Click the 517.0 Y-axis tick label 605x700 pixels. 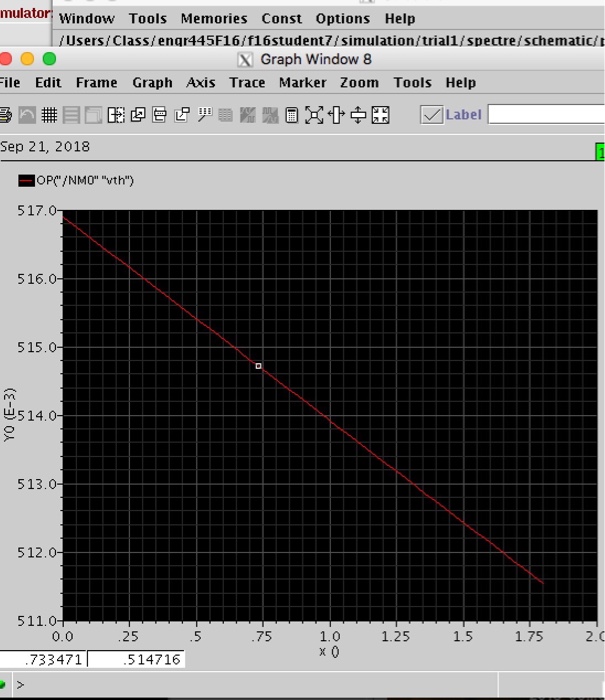(x=37, y=210)
